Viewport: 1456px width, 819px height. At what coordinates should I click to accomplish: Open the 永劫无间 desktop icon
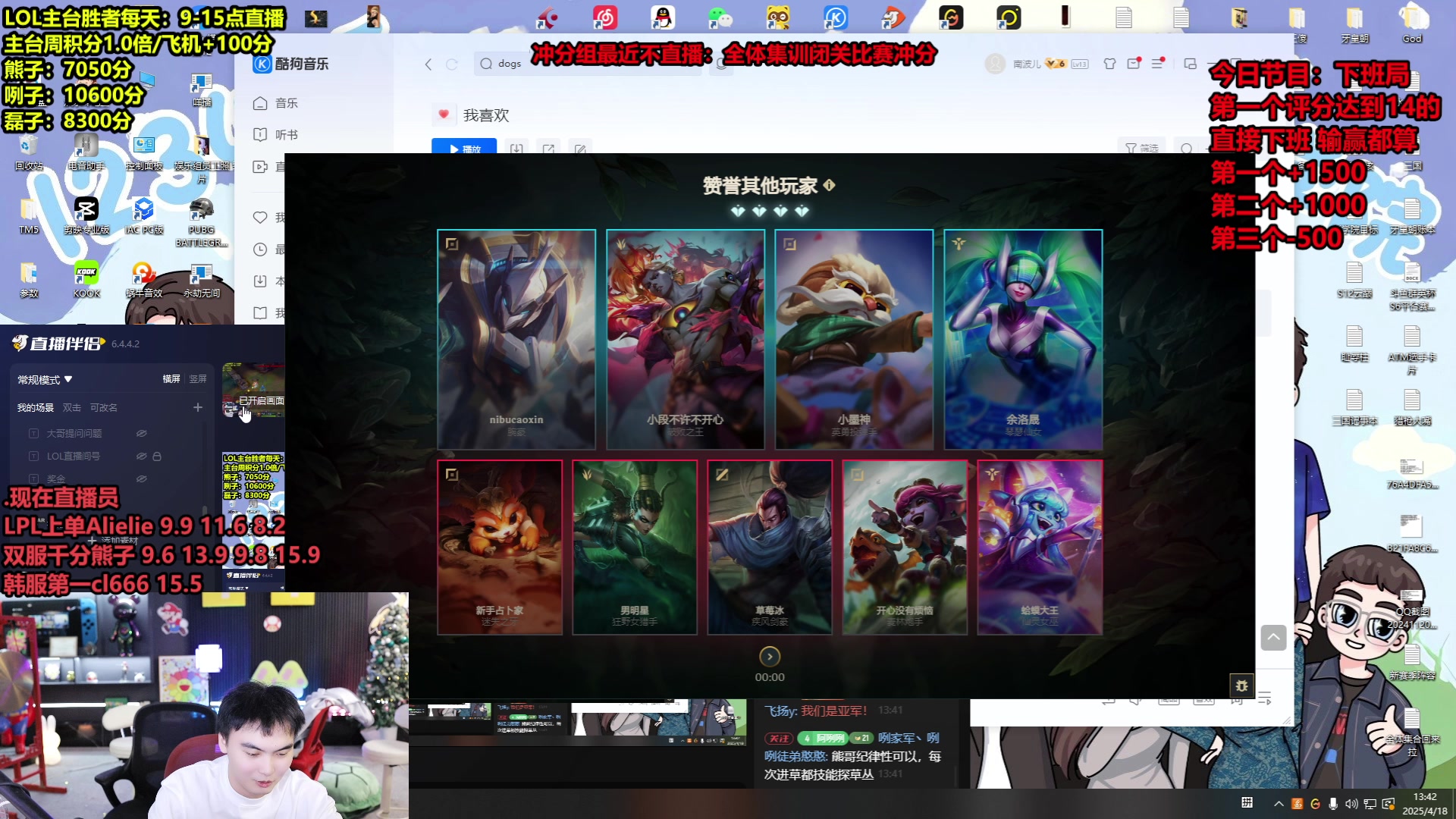click(202, 279)
